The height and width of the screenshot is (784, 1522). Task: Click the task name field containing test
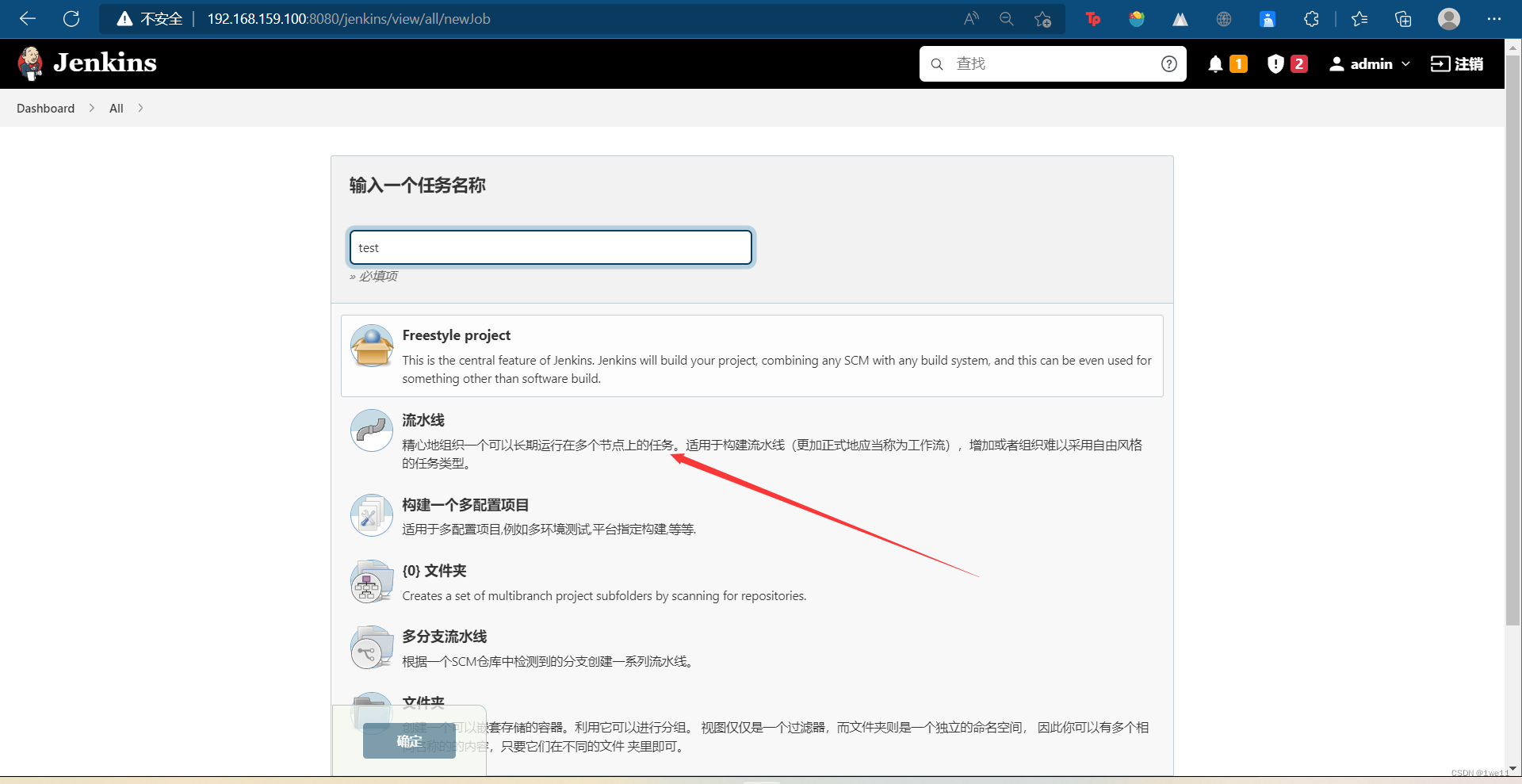[x=551, y=247]
